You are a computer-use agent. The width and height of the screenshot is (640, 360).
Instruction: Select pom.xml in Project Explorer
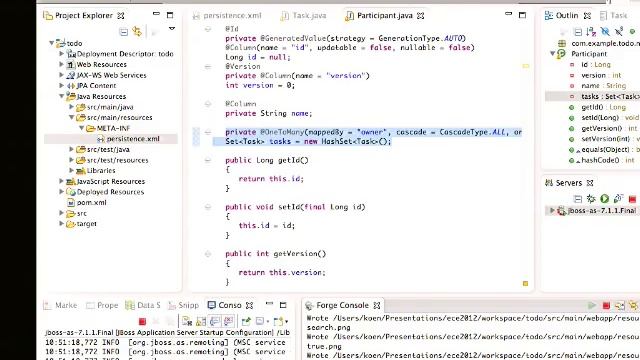point(91,202)
